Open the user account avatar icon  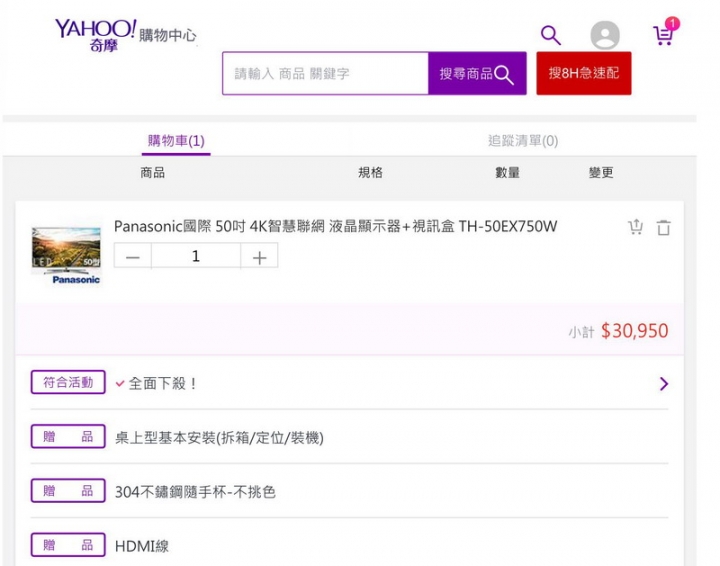pos(605,35)
